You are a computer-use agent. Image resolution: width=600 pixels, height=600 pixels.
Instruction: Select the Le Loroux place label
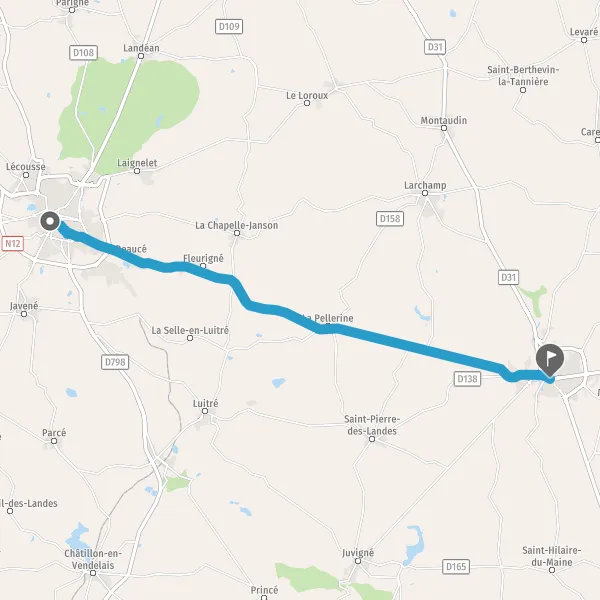(307, 95)
